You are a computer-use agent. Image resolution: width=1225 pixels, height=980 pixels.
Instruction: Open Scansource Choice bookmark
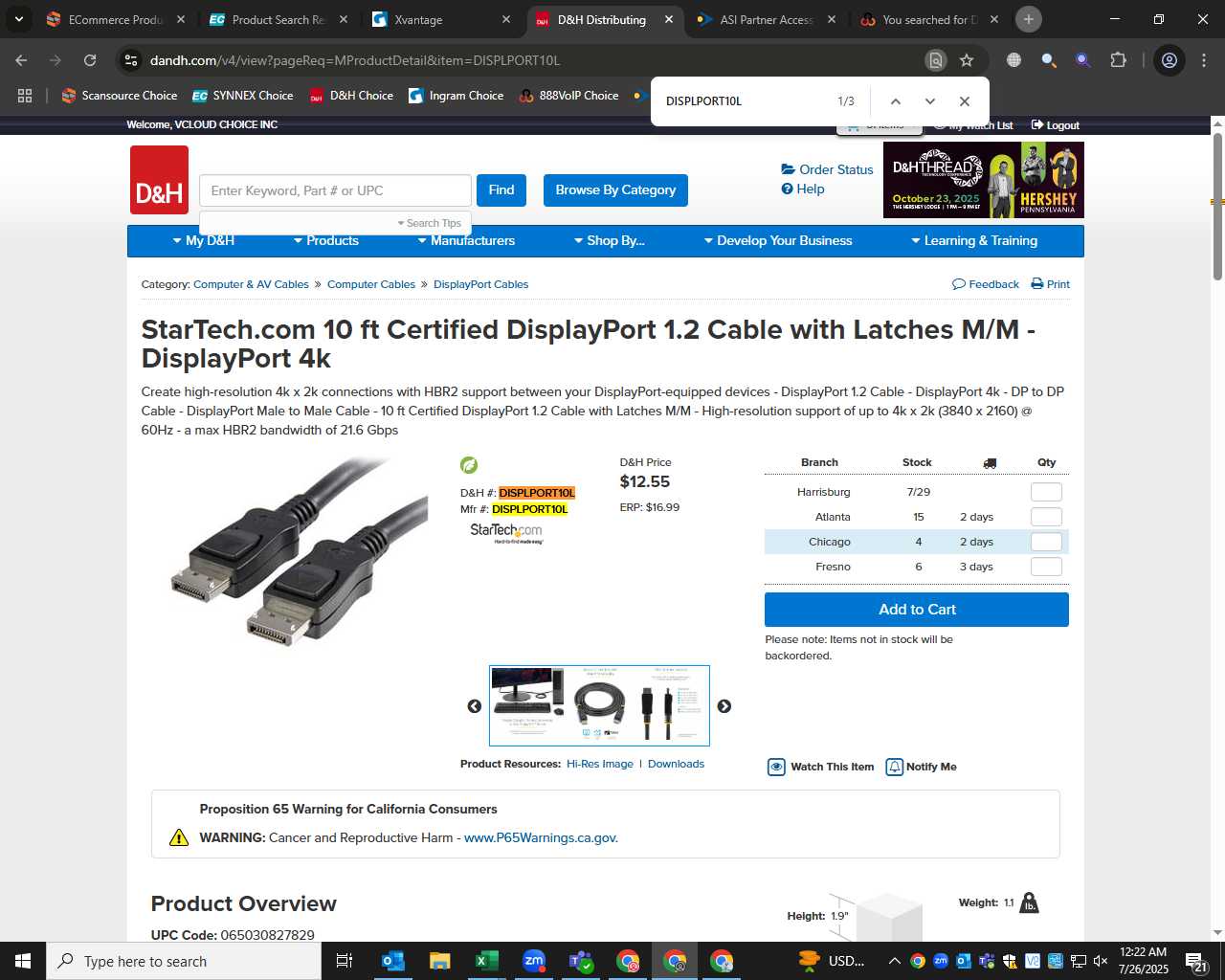click(x=120, y=96)
